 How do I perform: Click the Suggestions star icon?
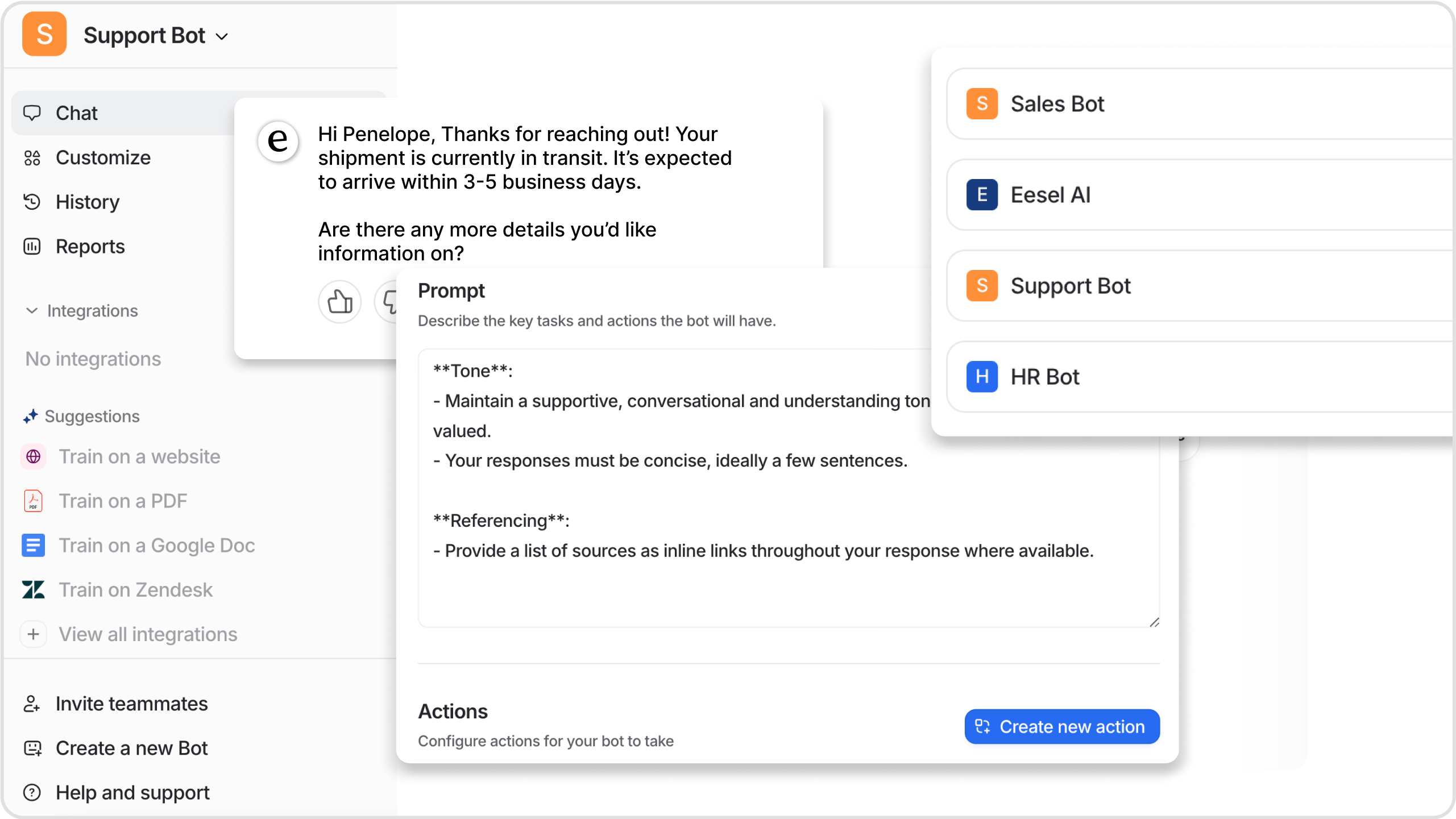(x=29, y=417)
